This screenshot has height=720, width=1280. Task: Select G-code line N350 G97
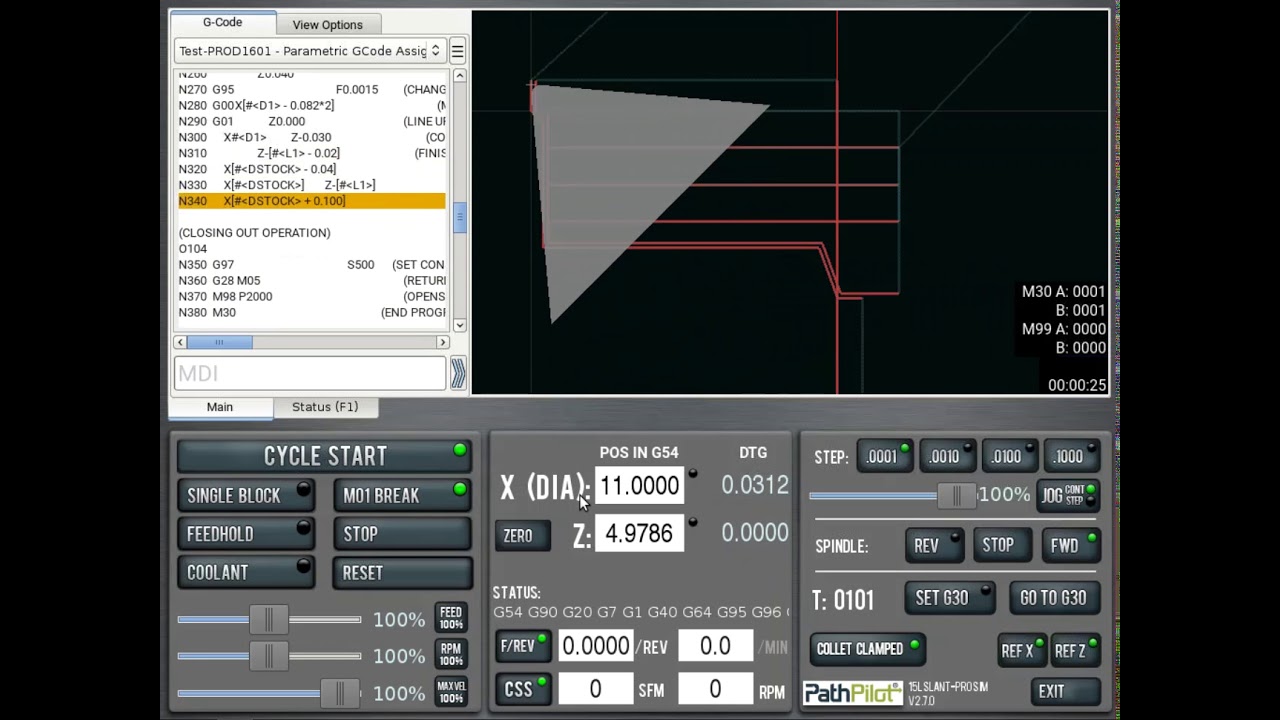pos(311,265)
